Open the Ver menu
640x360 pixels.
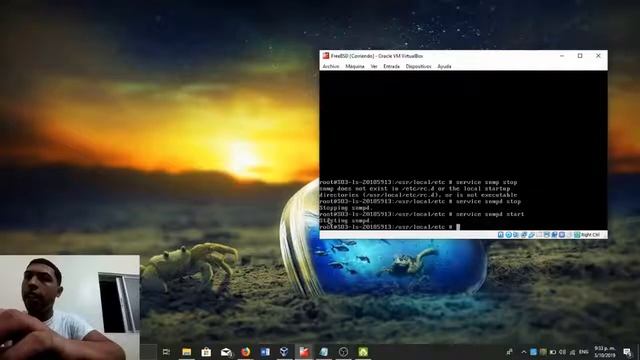coord(374,66)
